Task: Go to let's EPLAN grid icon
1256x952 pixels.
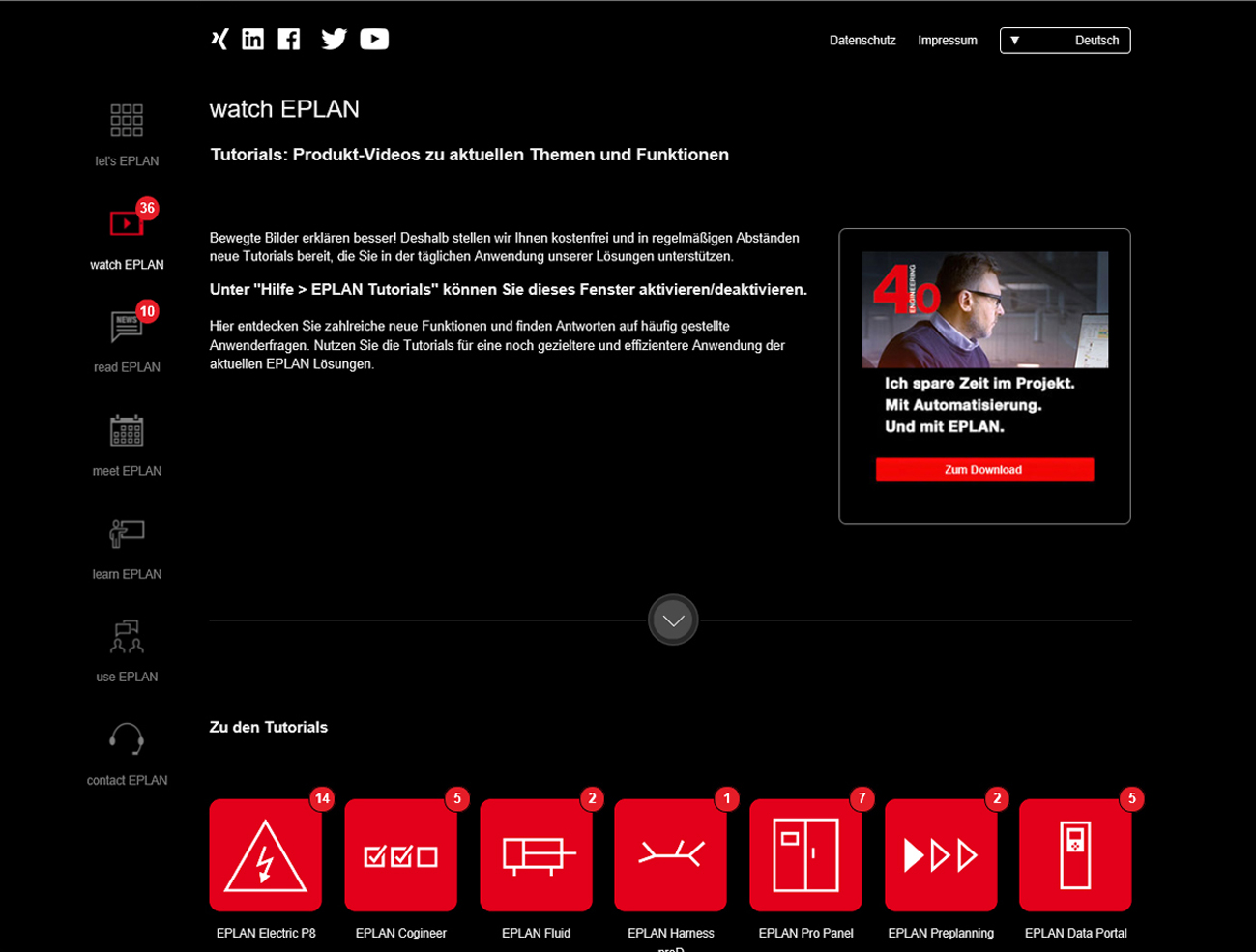Action: pyautogui.click(x=127, y=120)
